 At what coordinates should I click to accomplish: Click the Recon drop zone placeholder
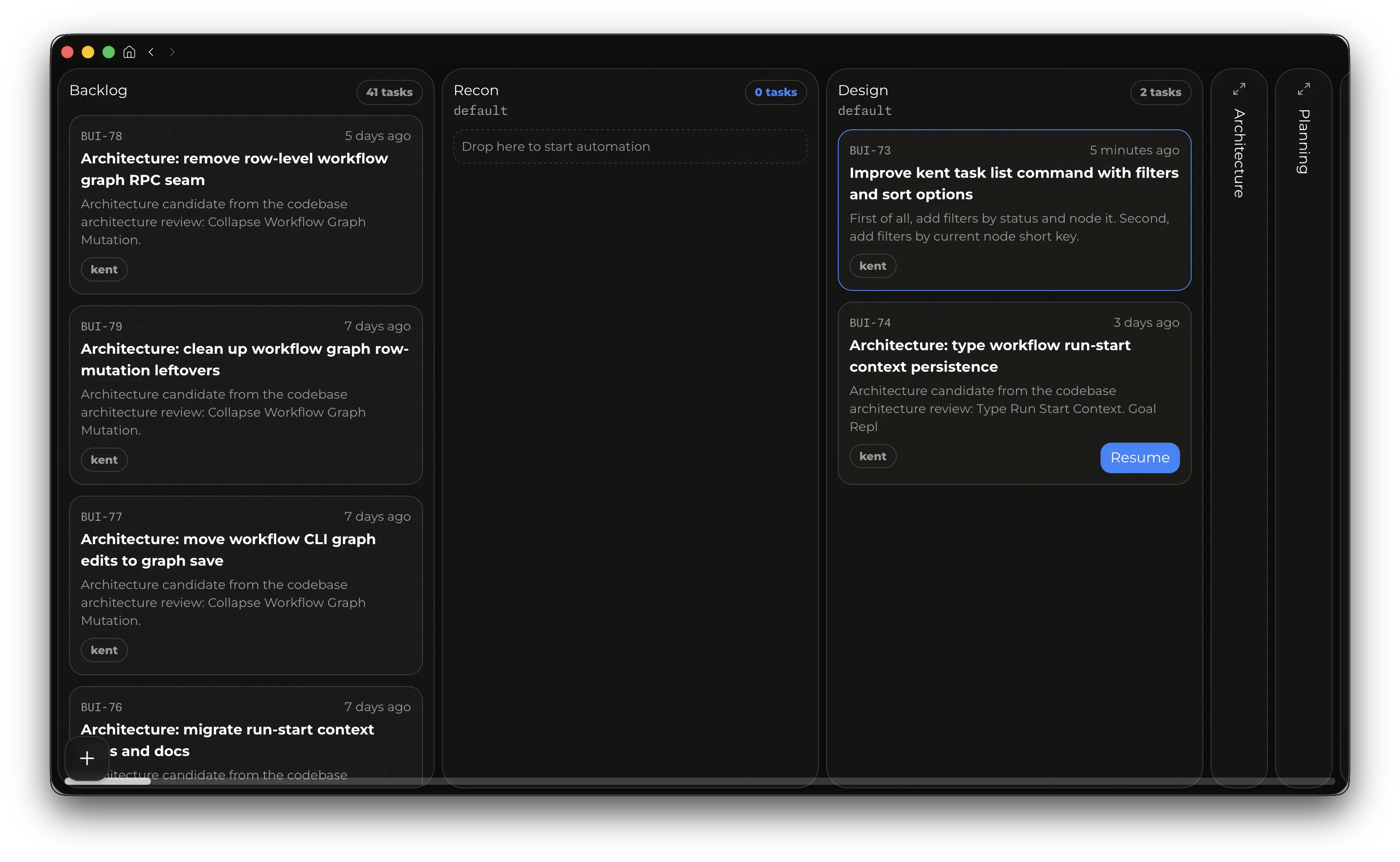tap(630, 147)
